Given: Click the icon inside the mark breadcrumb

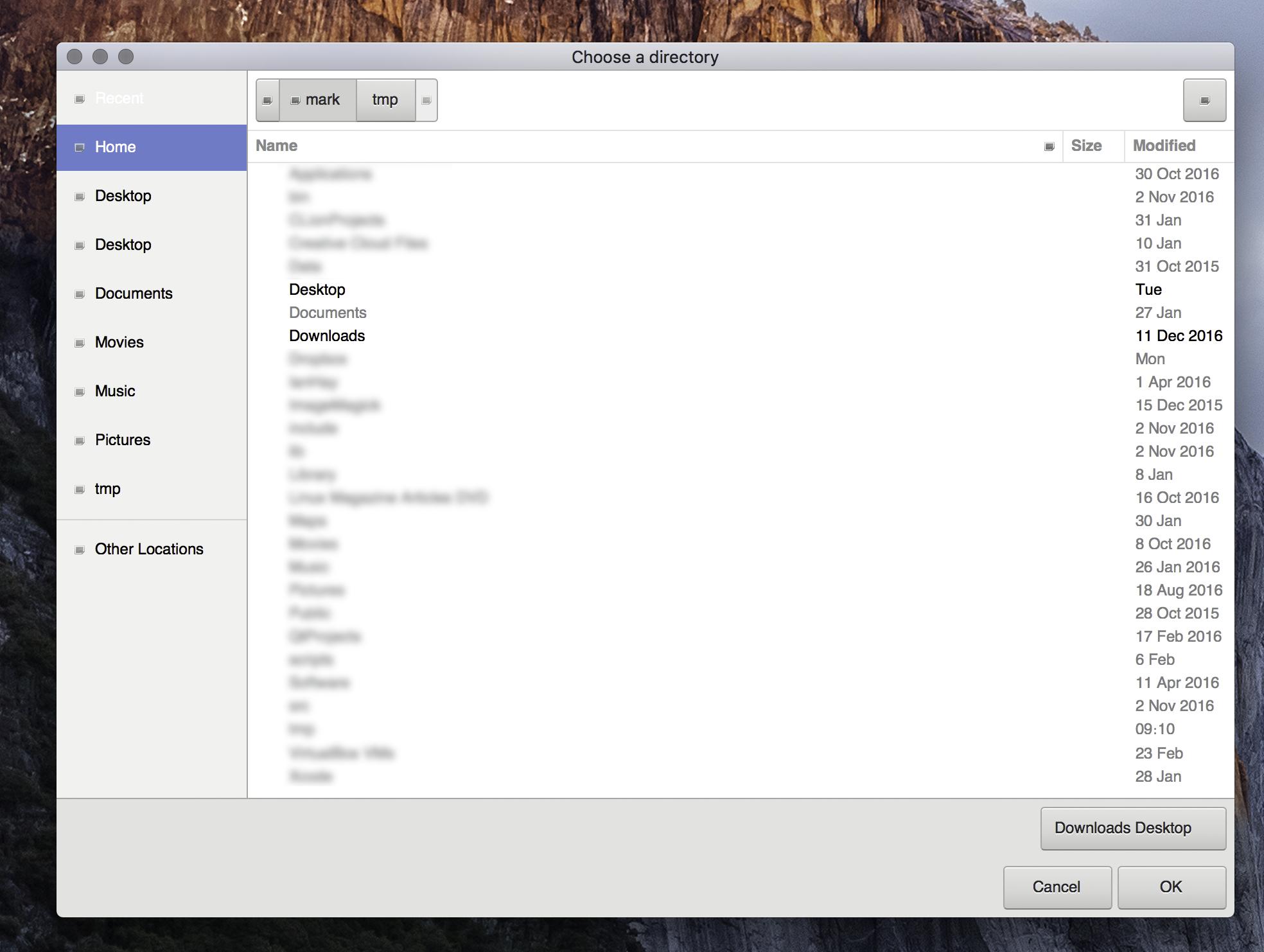Looking at the screenshot, I should click(295, 101).
